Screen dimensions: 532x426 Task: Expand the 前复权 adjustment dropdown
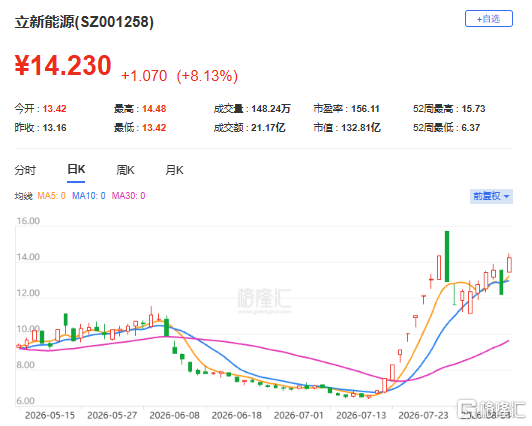[x=491, y=196]
